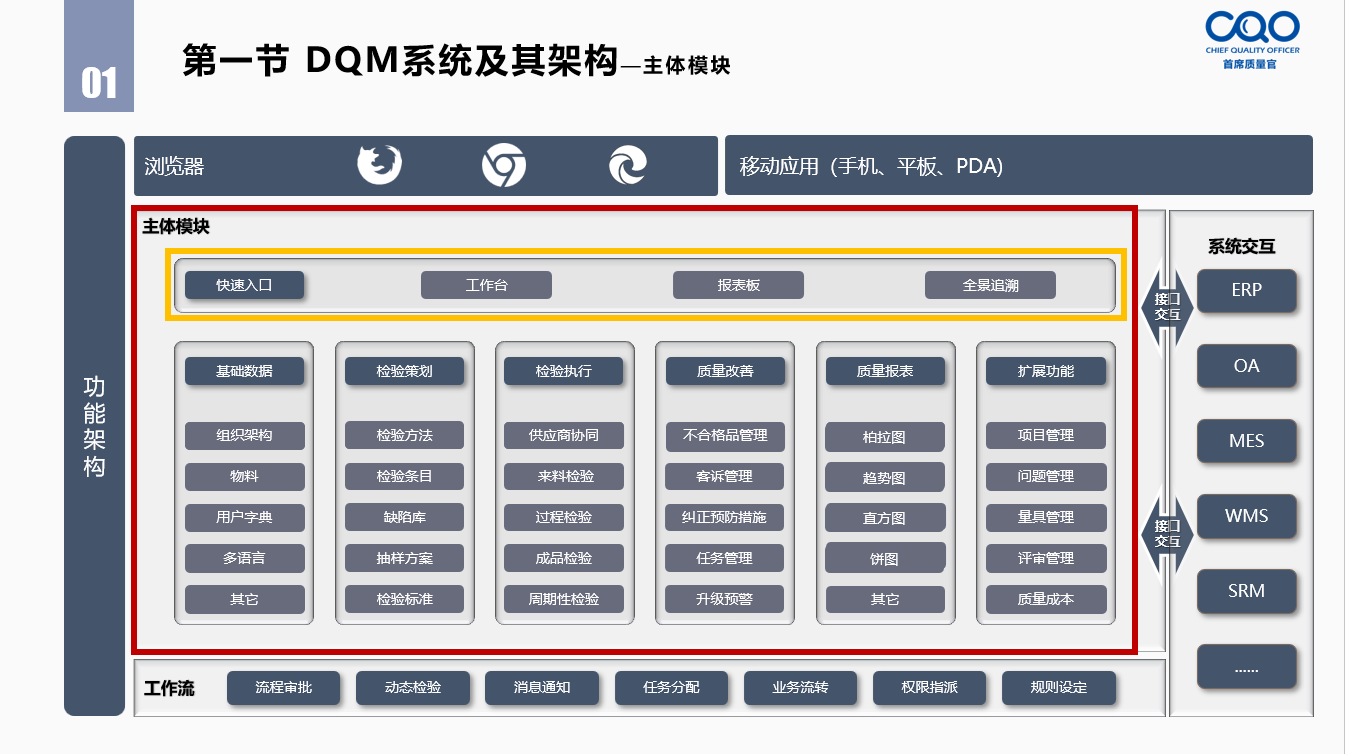This screenshot has height=754, width=1345.
Task: Click the WMS system box
Action: click(1246, 515)
